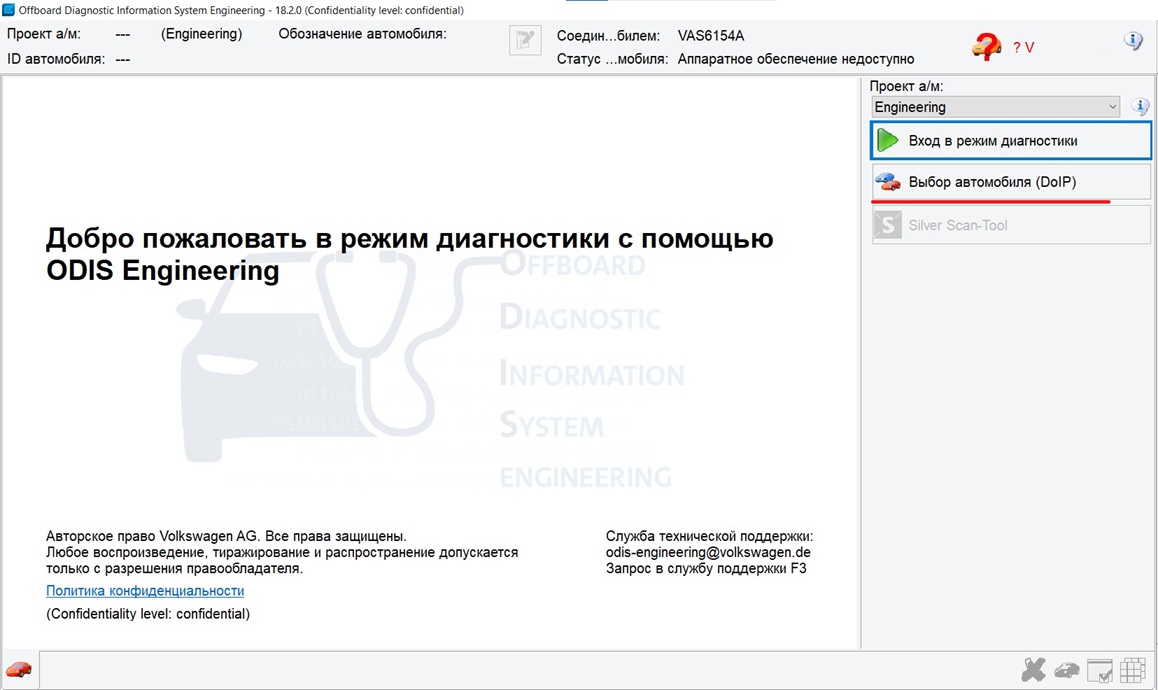Open the 'Политика конфиденциальности' link
Image resolution: width=1158 pixels, height=690 pixels.
pos(145,591)
